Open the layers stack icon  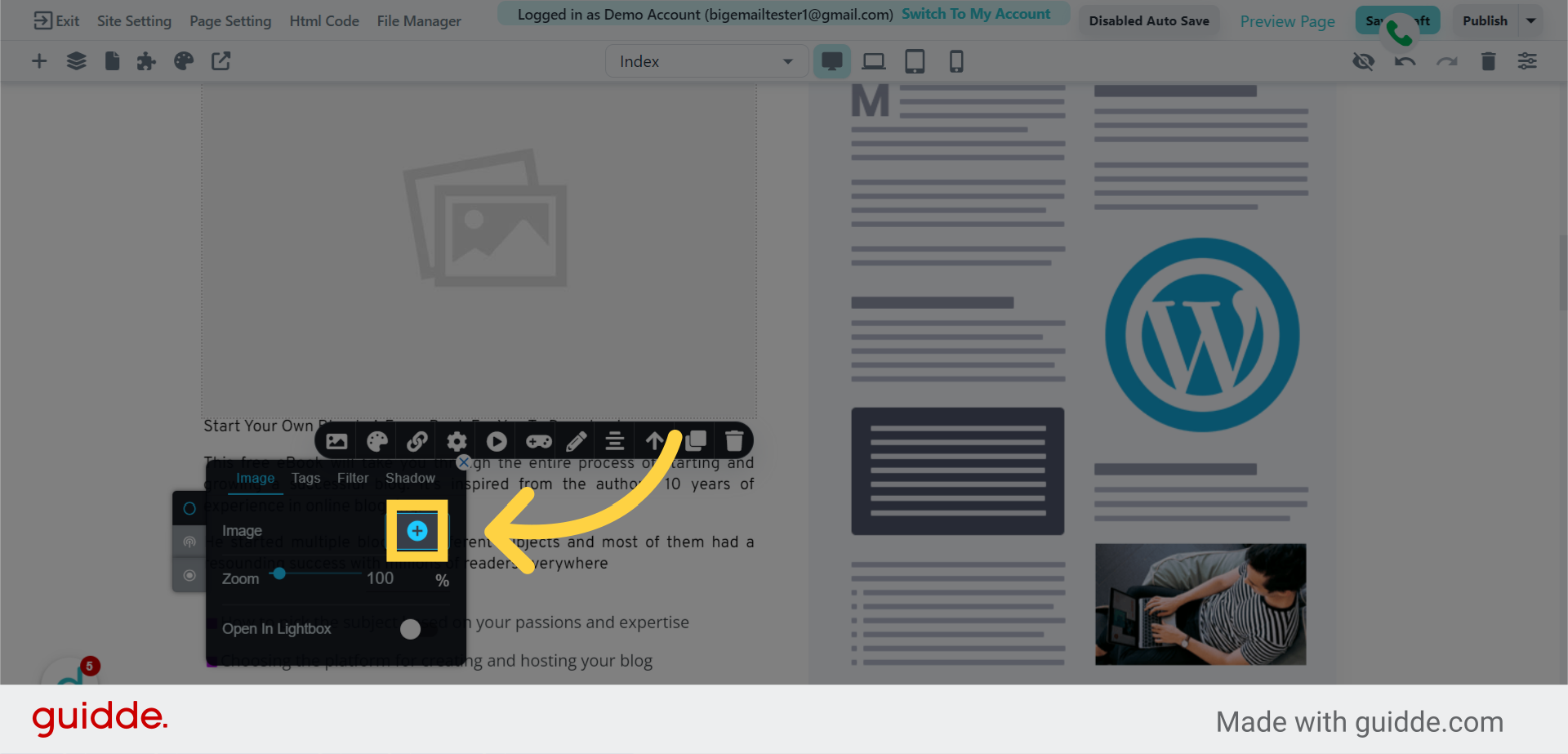tap(76, 61)
